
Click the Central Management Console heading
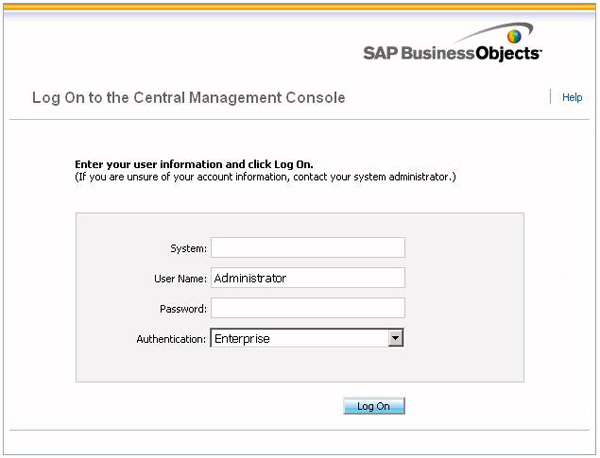[x=189, y=98]
